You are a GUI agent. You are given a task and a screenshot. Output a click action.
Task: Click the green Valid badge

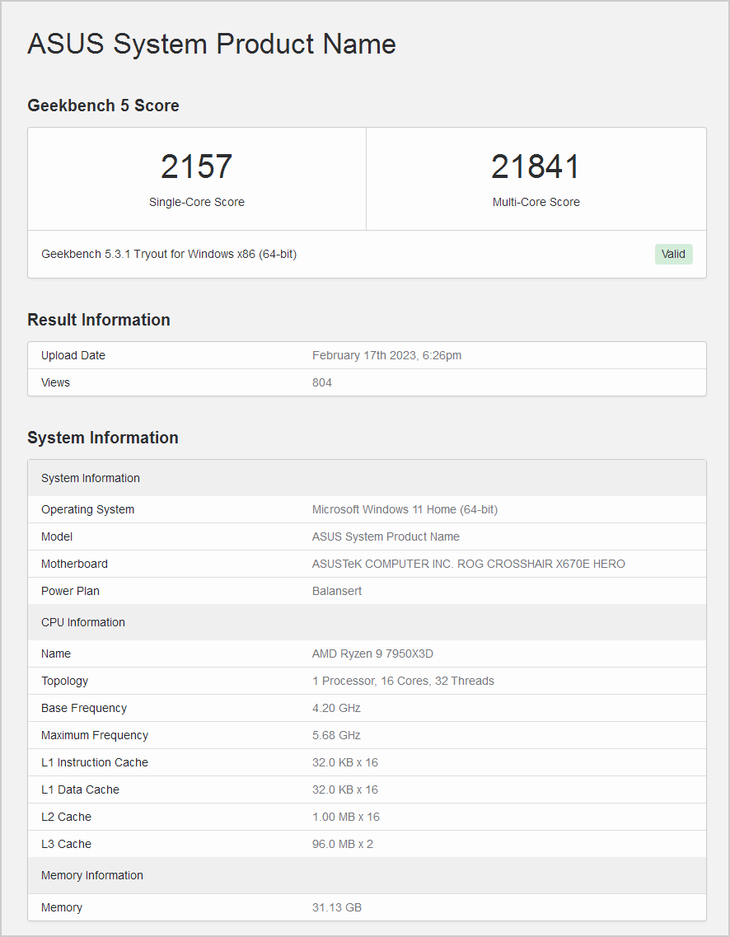[673, 254]
